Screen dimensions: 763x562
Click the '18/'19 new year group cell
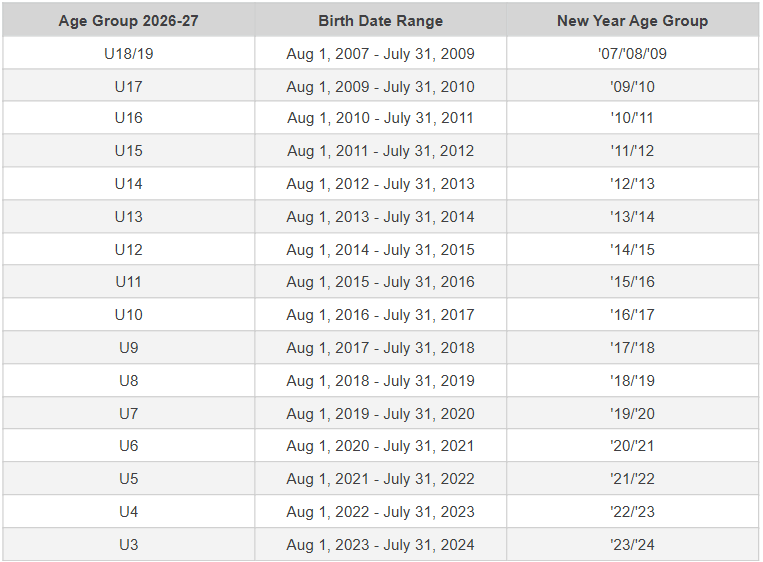click(x=632, y=381)
